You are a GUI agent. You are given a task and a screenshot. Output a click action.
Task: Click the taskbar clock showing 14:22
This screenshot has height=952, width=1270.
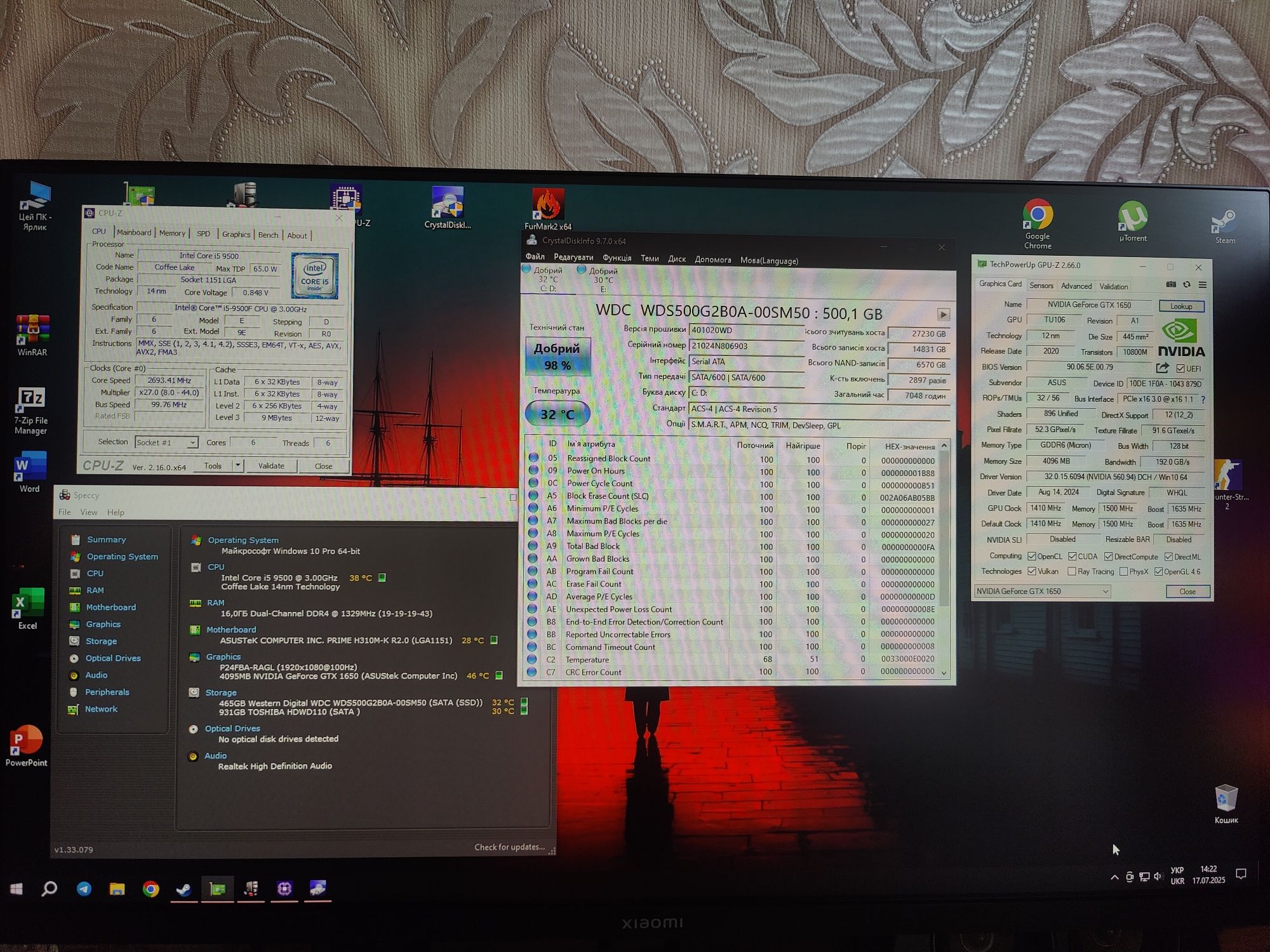pos(1208,875)
